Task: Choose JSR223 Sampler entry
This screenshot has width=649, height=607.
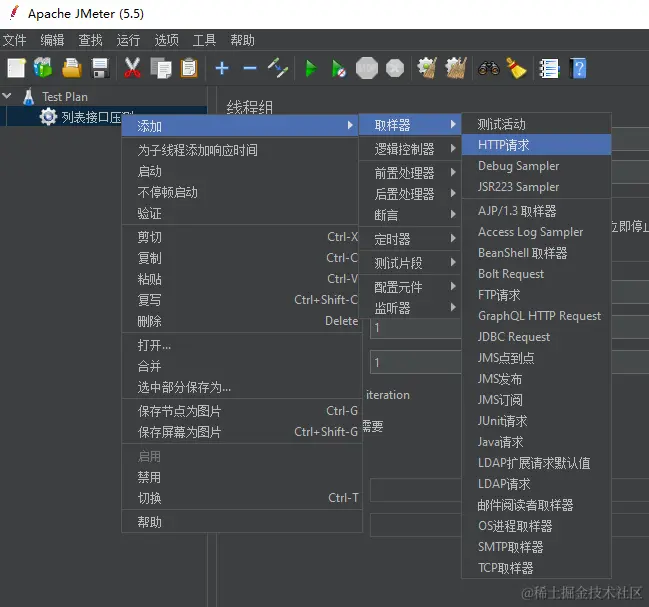Action: pyautogui.click(x=536, y=187)
